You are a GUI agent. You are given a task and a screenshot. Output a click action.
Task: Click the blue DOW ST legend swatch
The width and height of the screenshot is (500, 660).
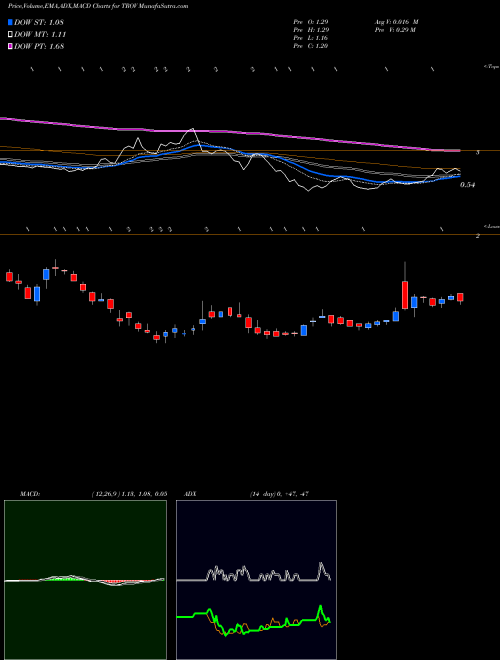click(x=10, y=22)
